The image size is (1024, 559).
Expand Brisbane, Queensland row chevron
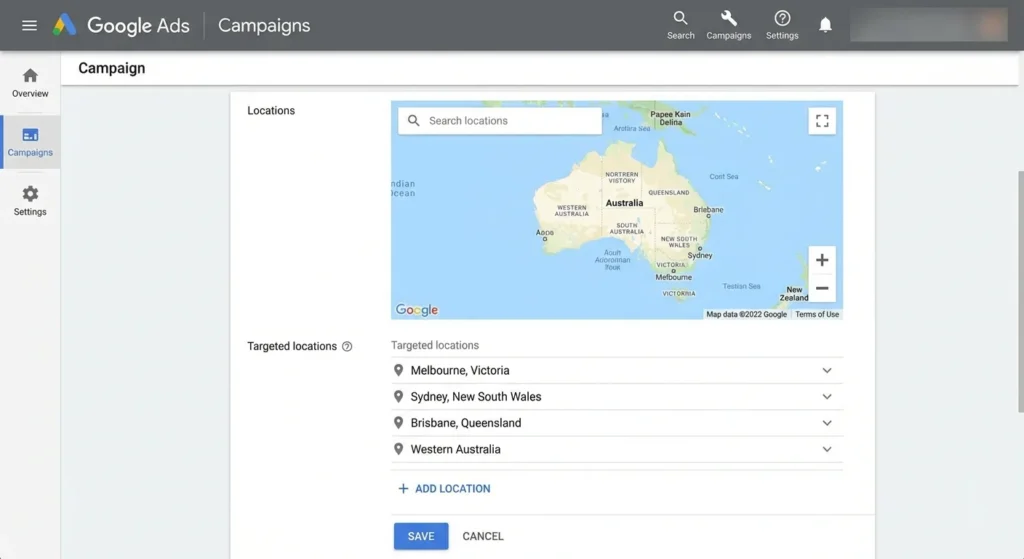pyautogui.click(x=827, y=423)
